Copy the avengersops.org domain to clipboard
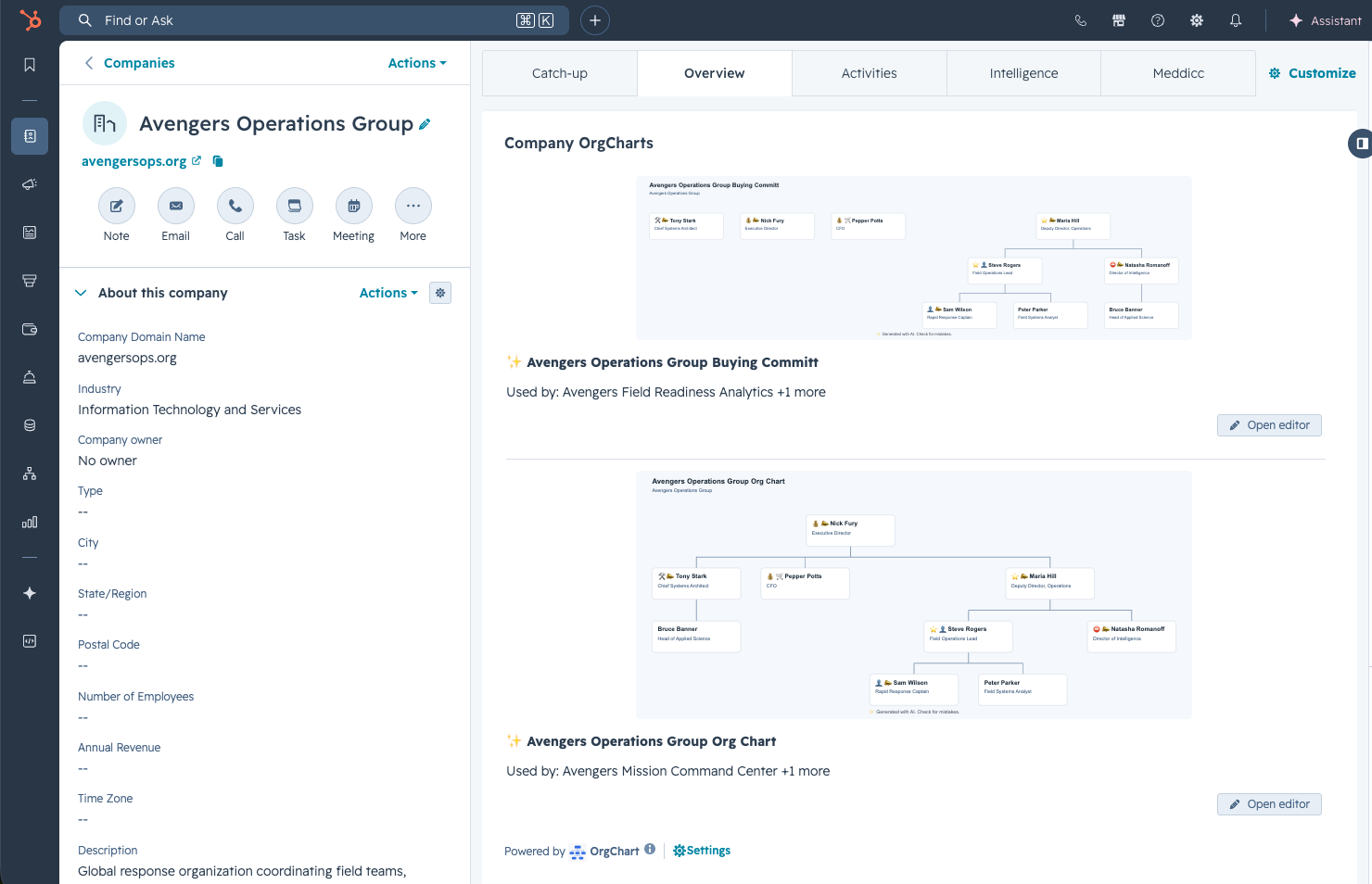The height and width of the screenshot is (884, 1372). coord(218,161)
